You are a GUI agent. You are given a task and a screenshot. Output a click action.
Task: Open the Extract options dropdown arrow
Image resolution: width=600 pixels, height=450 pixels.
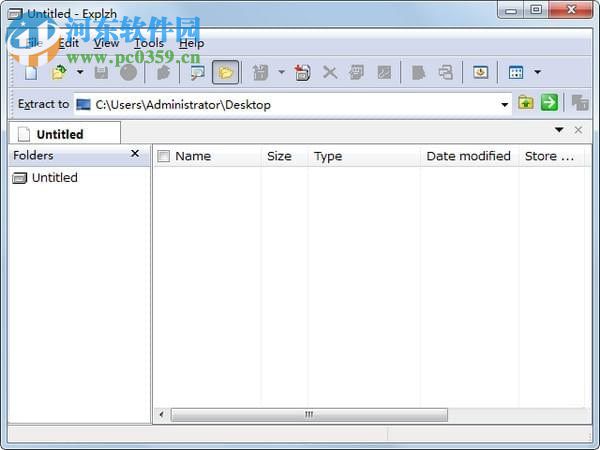pyautogui.click(x=281, y=72)
